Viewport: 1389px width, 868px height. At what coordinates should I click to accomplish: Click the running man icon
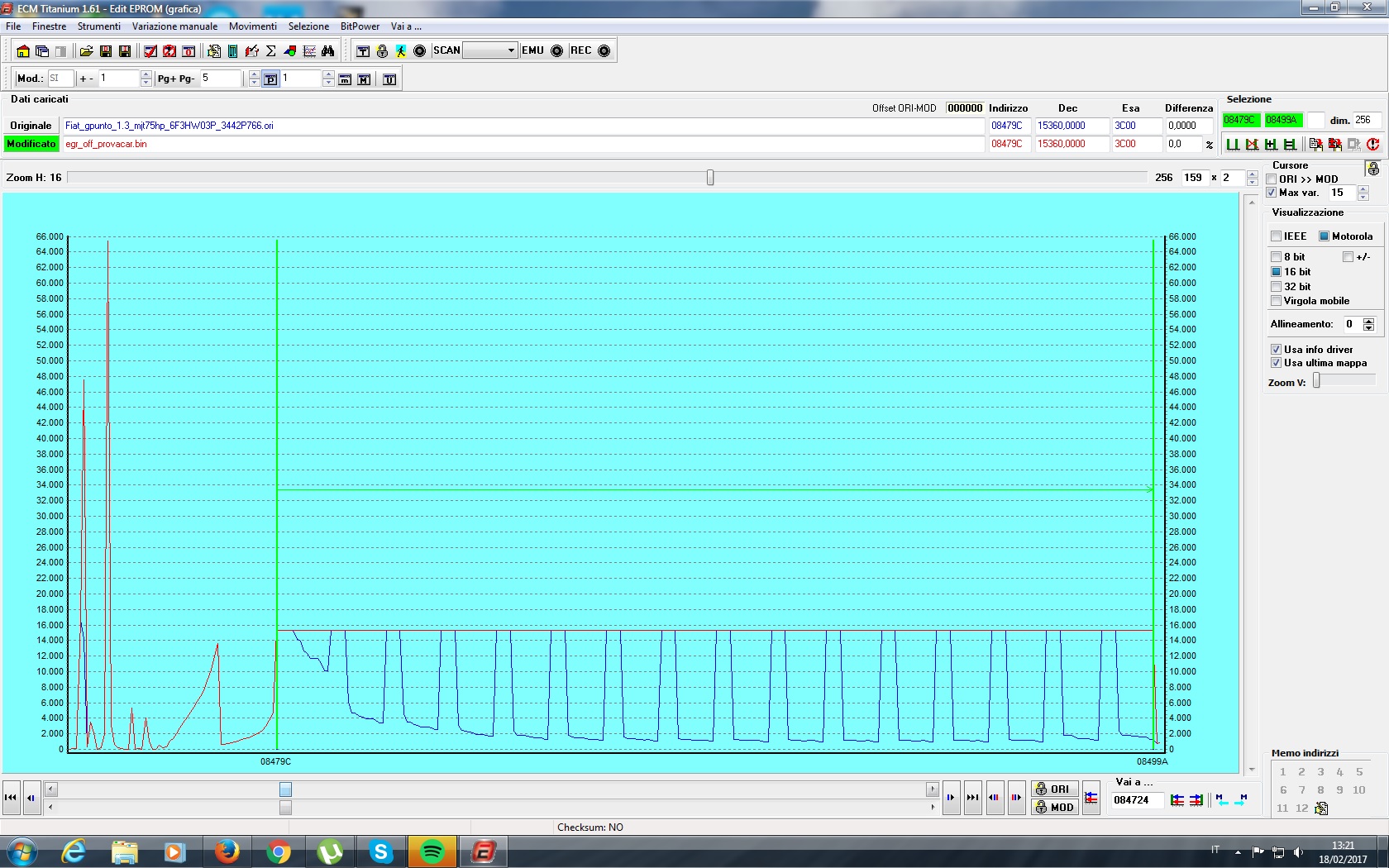(401, 51)
